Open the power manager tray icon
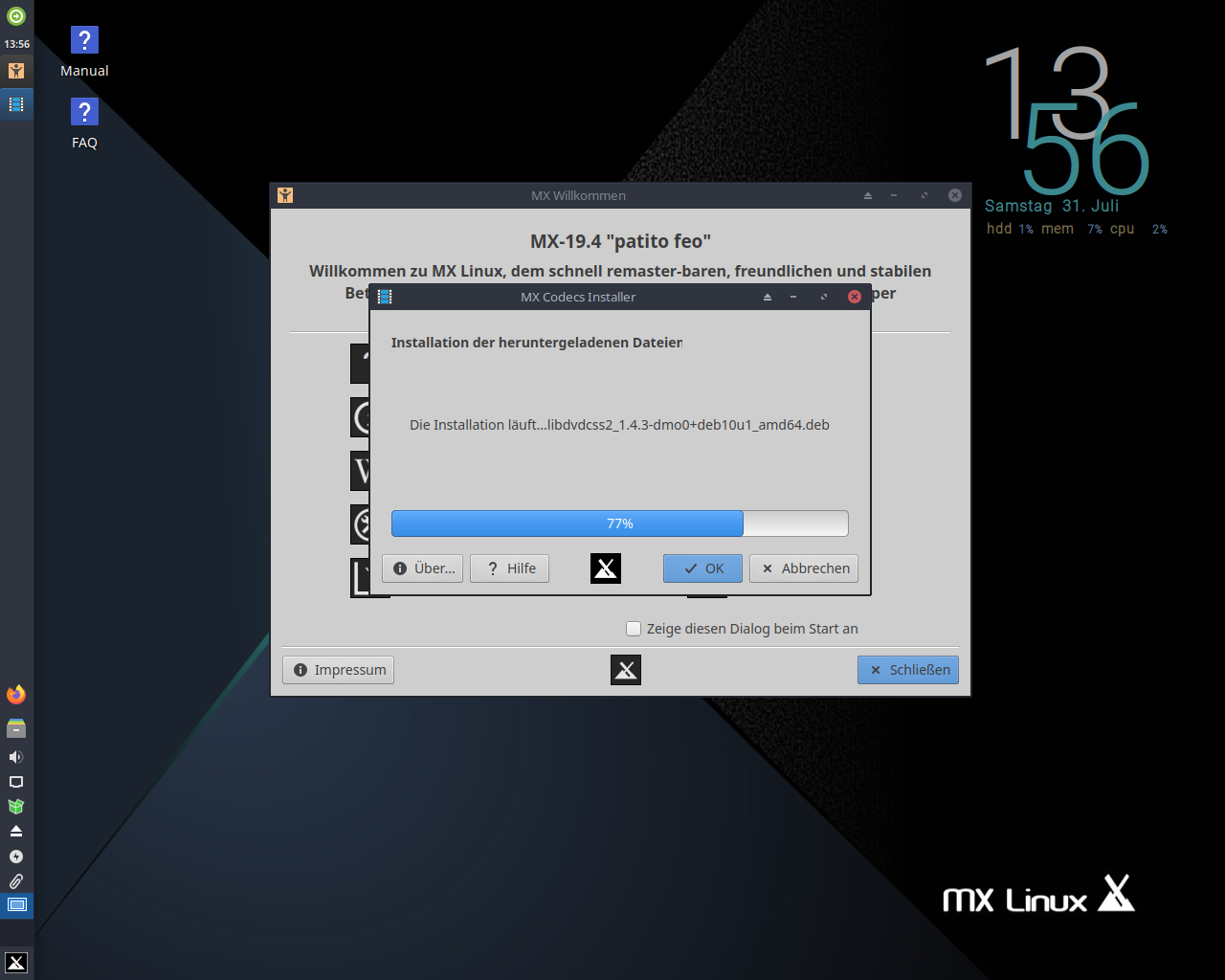 click(x=16, y=857)
